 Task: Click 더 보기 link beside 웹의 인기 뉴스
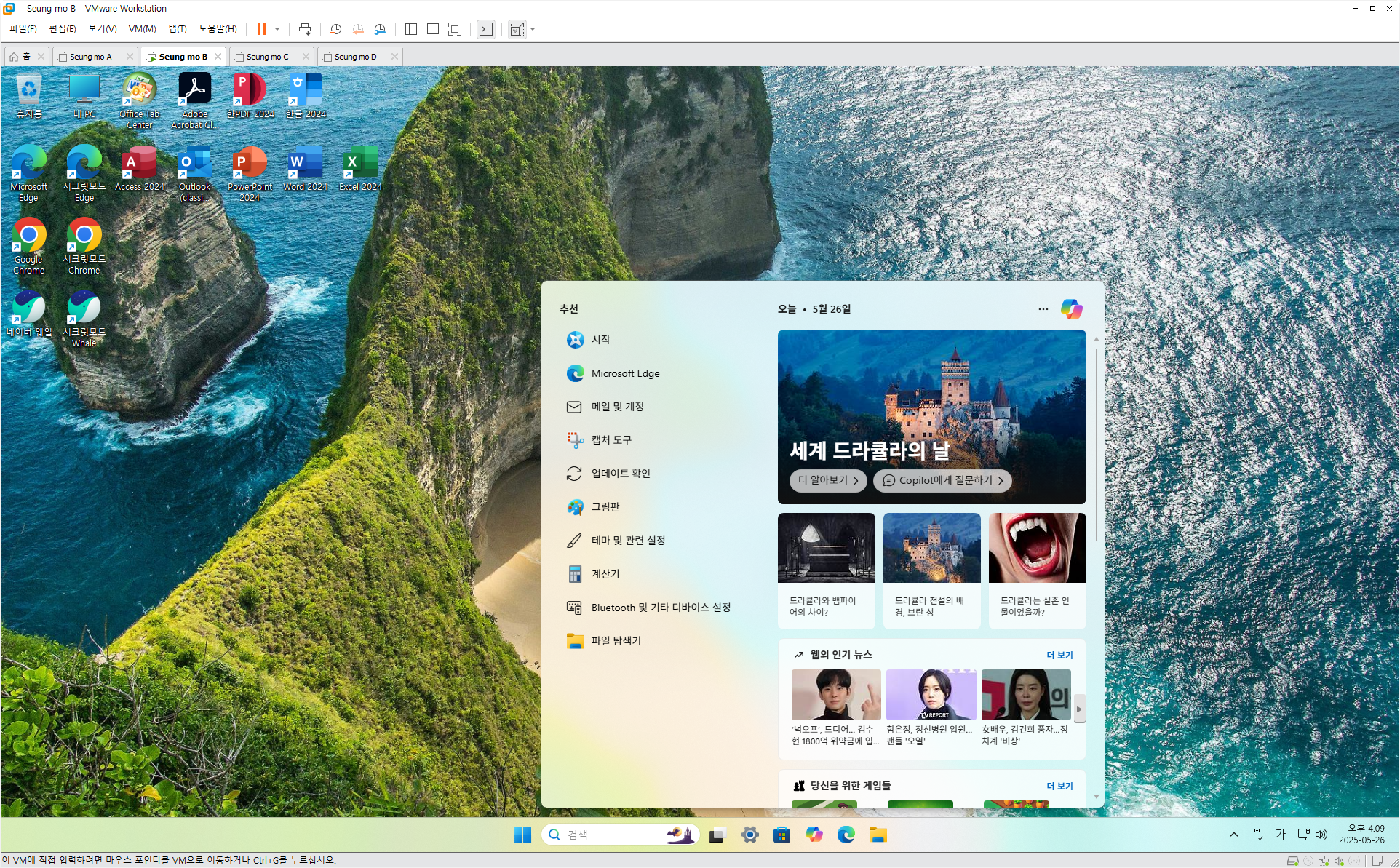[1059, 655]
